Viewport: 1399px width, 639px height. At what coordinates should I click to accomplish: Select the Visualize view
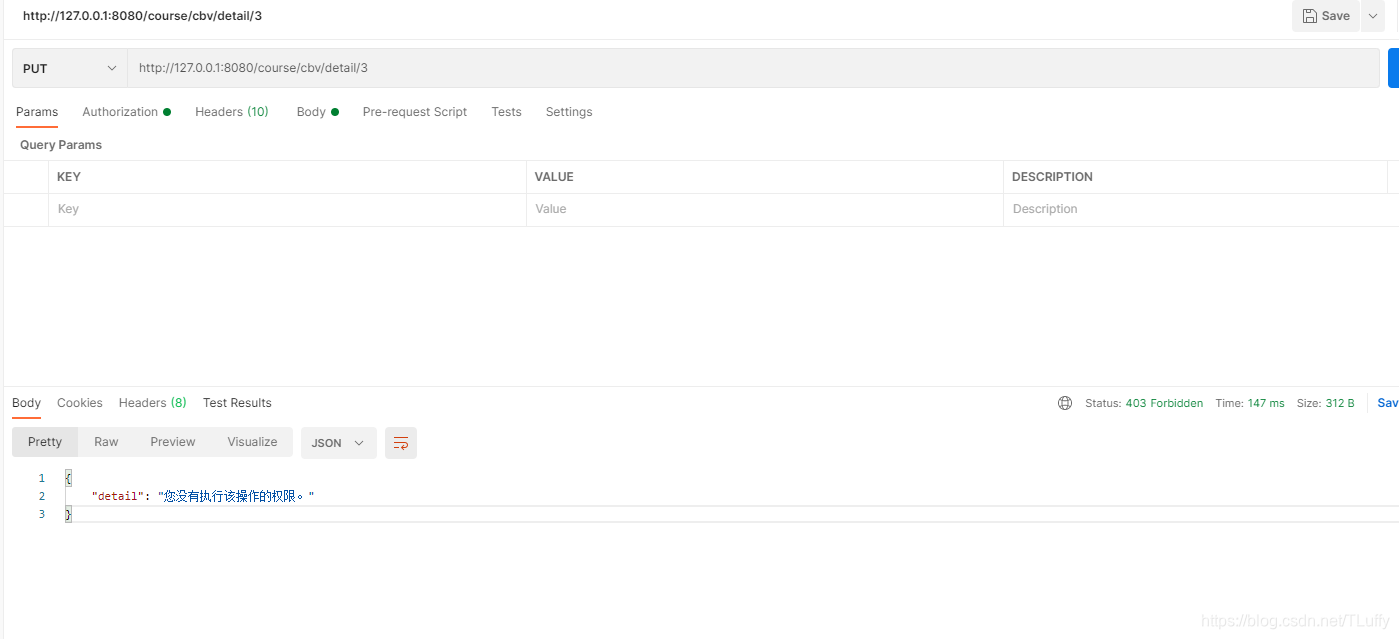coord(252,442)
